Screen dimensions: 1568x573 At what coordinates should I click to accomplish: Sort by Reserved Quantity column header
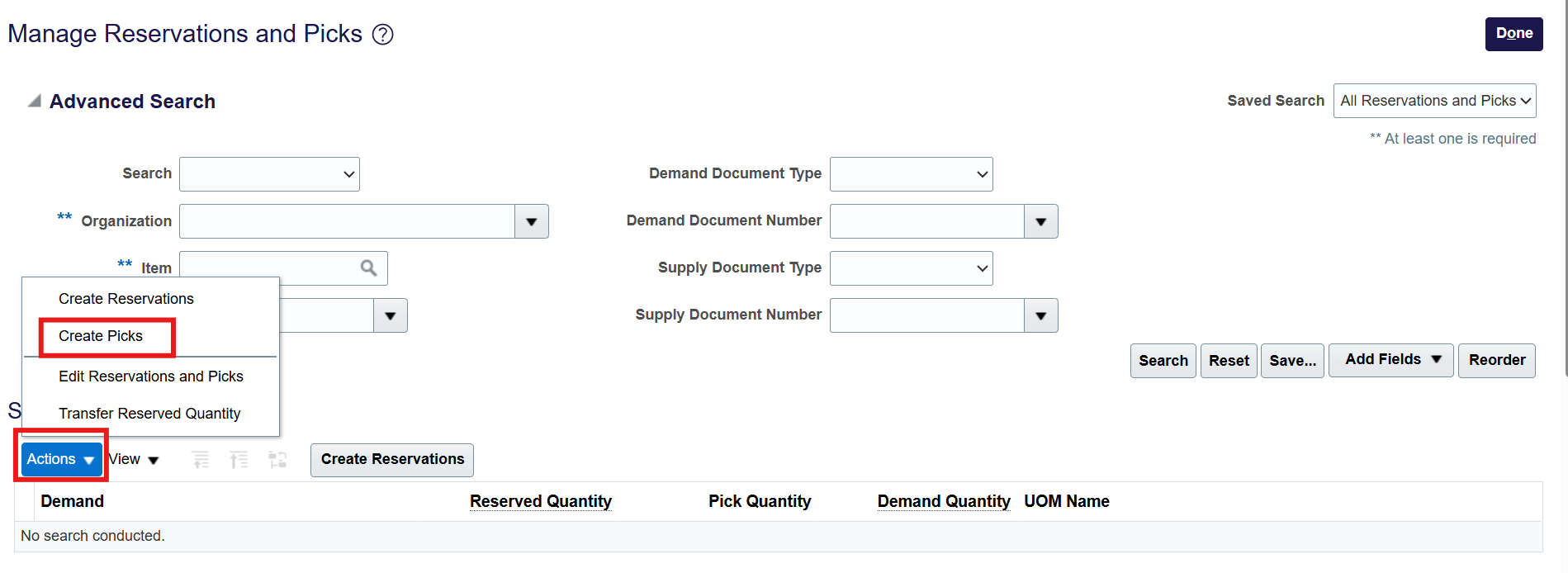(x=541, y=501)
